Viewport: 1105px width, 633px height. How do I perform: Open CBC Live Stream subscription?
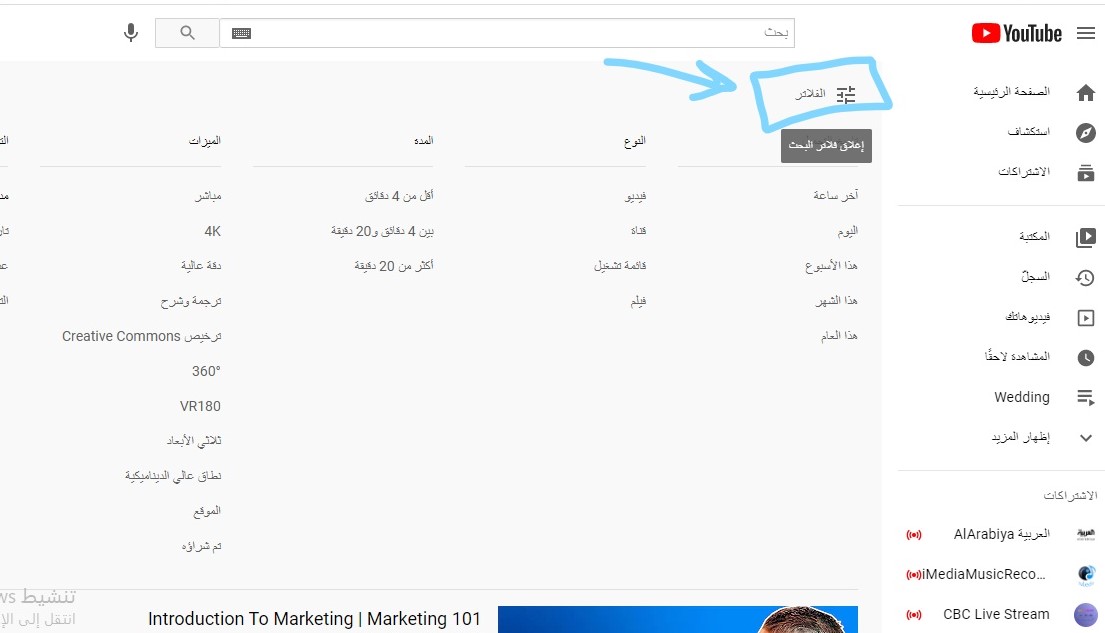point(996,615)
